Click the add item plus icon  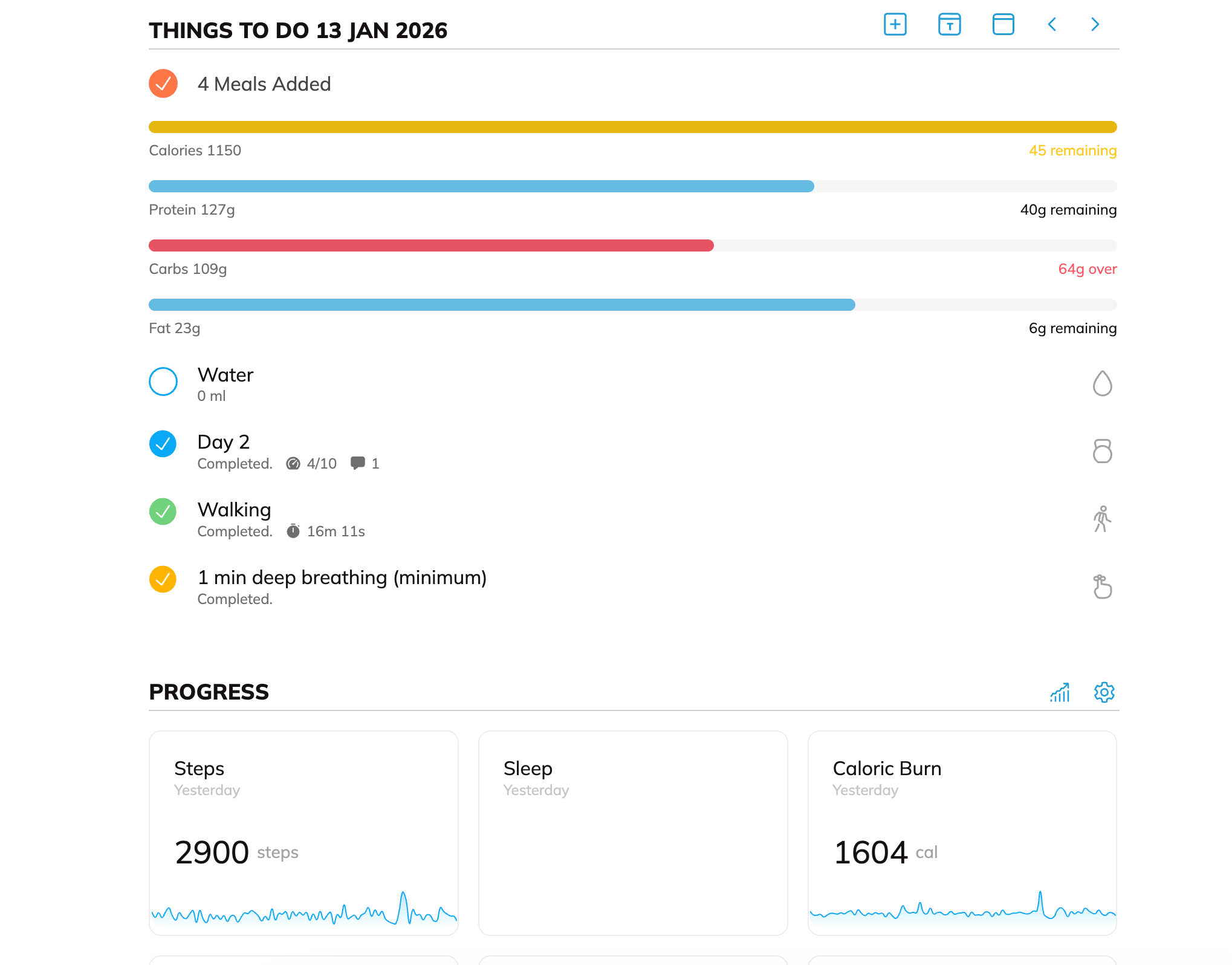click(x=895, y=25)
